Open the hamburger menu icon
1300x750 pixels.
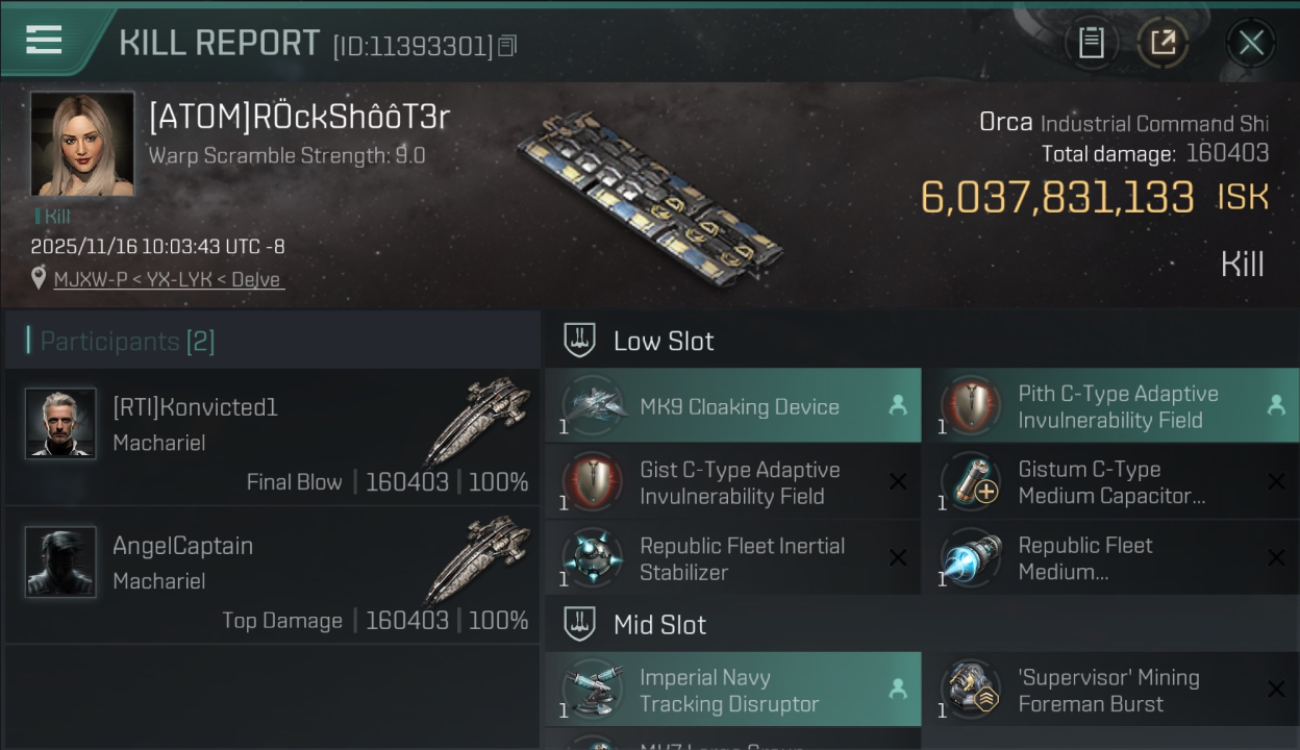[44, 39]
